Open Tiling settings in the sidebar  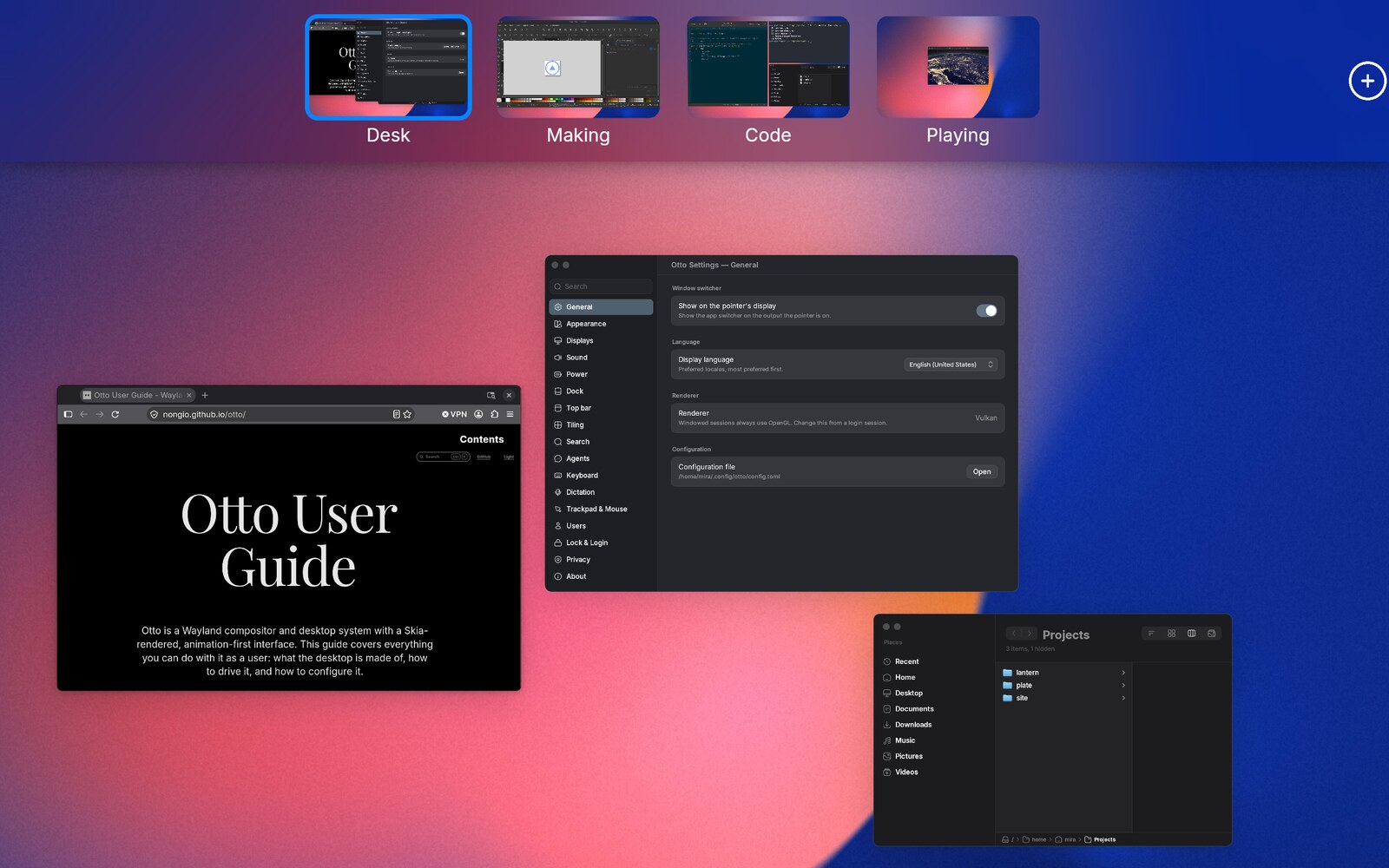click(x=601, y=425)
